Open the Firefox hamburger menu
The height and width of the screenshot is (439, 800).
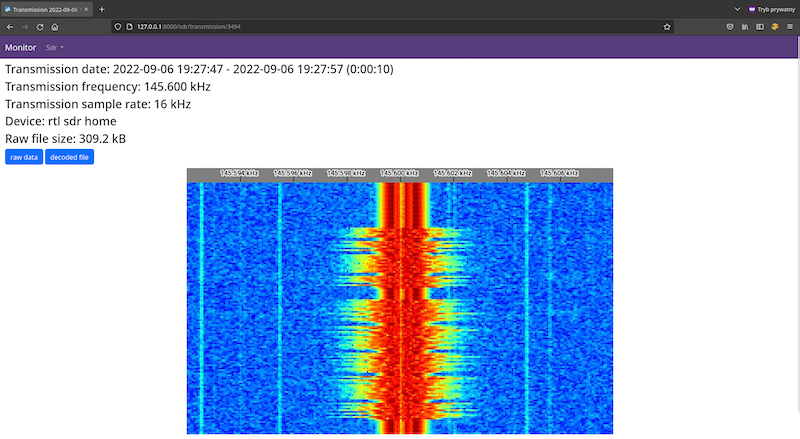pos(790,27)
